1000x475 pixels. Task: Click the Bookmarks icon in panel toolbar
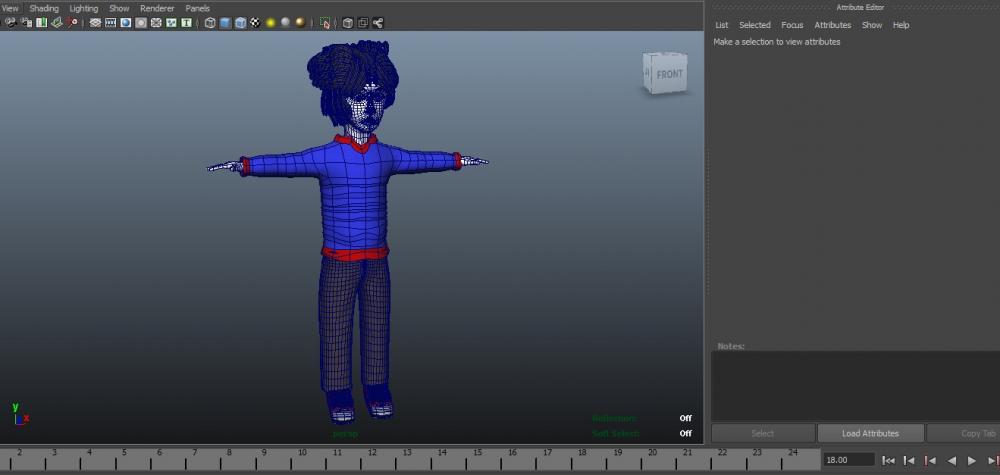pos(41,22)
